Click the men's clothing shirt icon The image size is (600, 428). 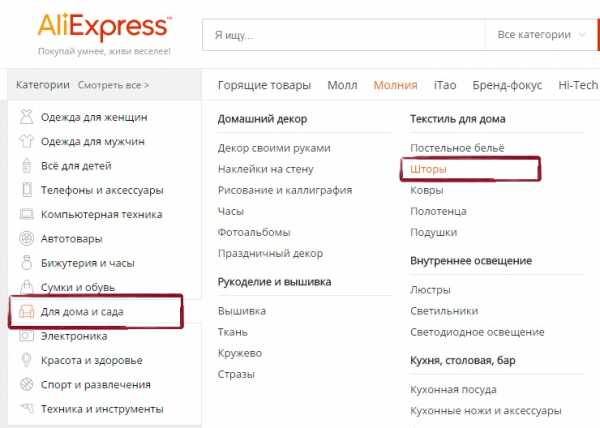point(26,141)
